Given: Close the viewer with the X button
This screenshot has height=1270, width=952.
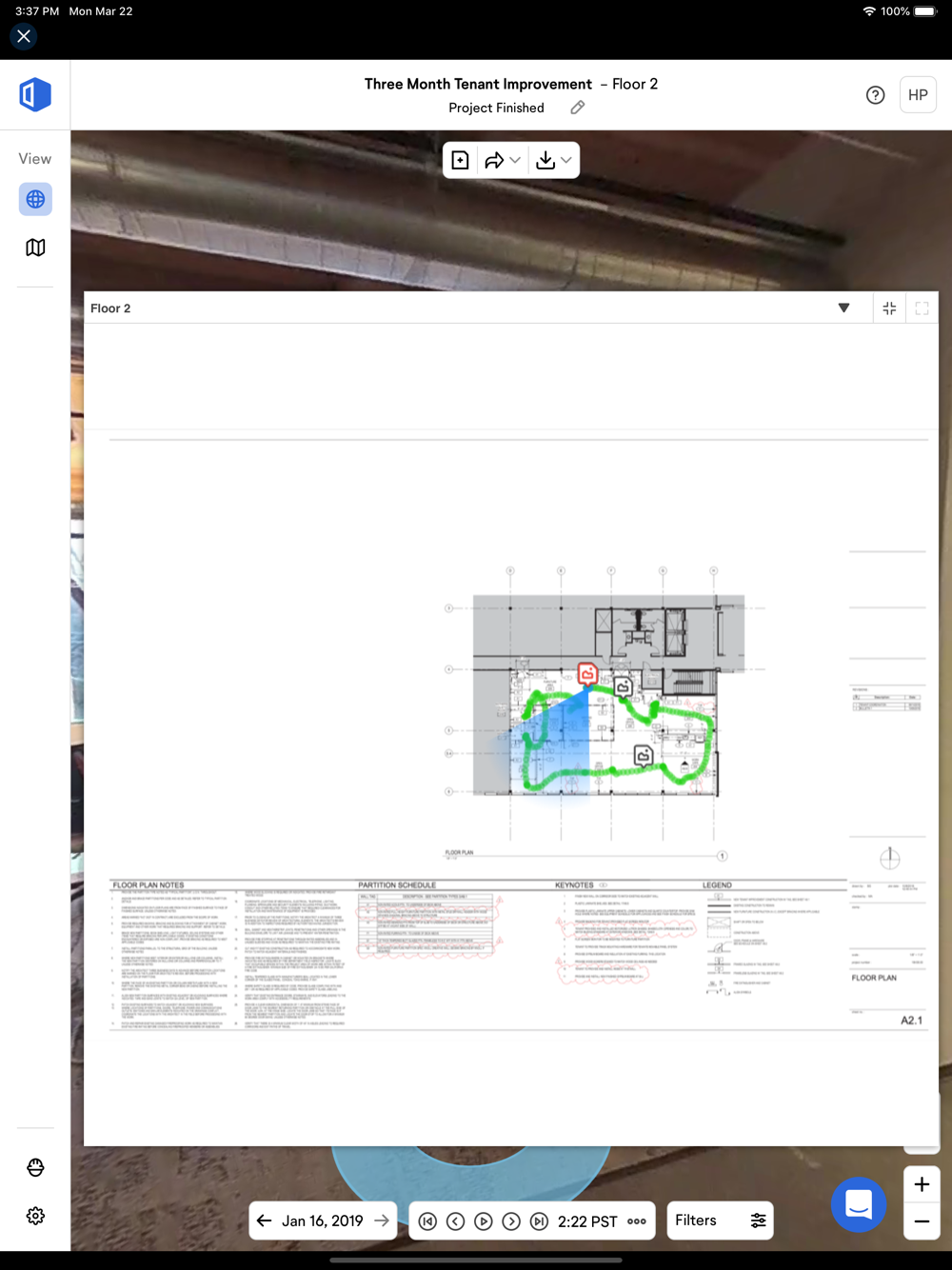Looking at the screenshot, I should click(x=24, y=36).
